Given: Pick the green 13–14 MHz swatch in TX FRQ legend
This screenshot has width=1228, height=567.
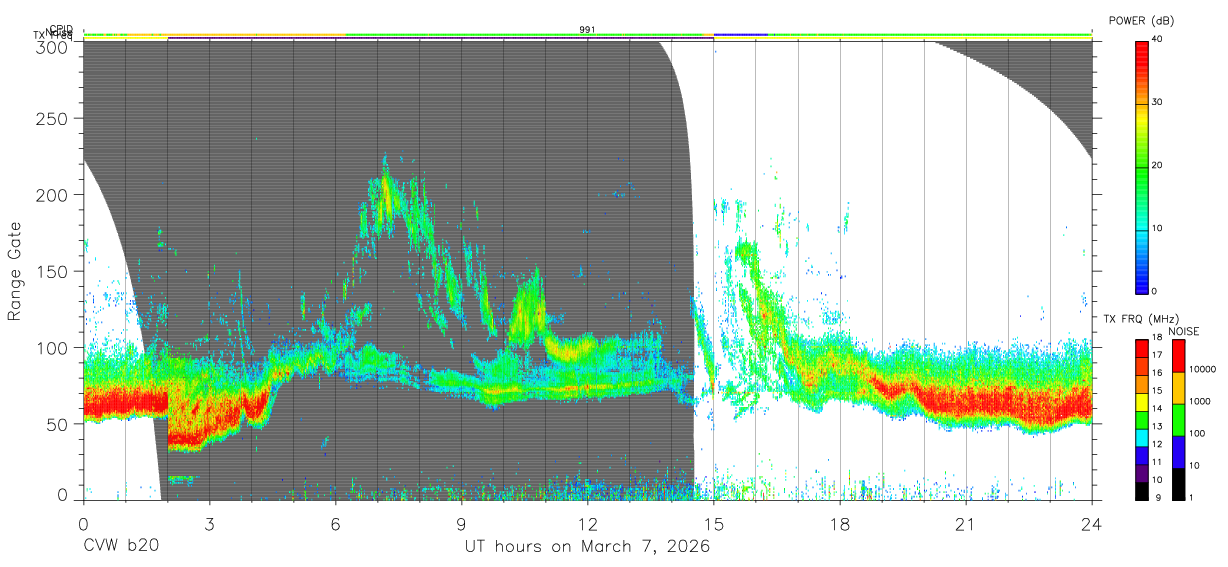Looking at the screenshot, I should coord(1142,419).
